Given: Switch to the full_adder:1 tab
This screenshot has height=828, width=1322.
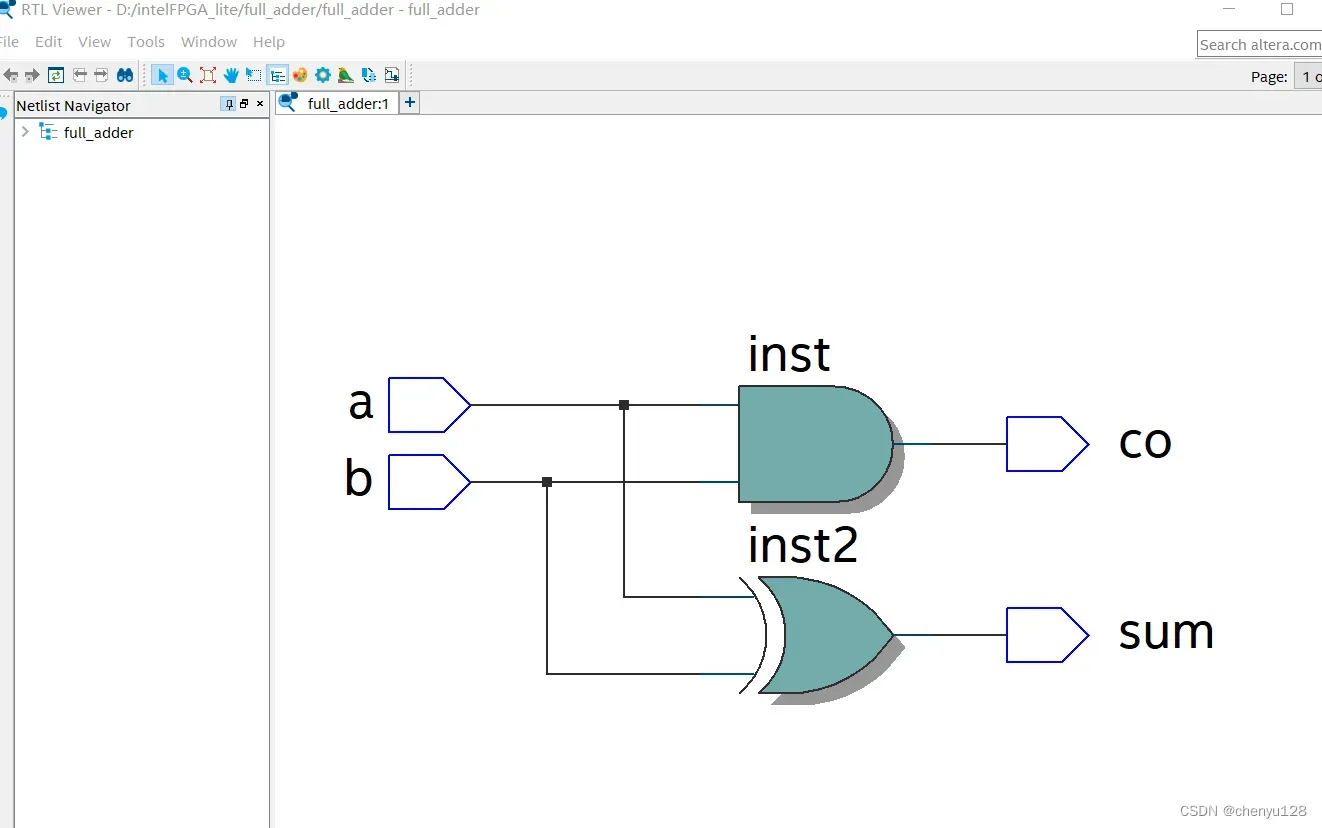Looking at the screenshot, I should pos(337,103).
